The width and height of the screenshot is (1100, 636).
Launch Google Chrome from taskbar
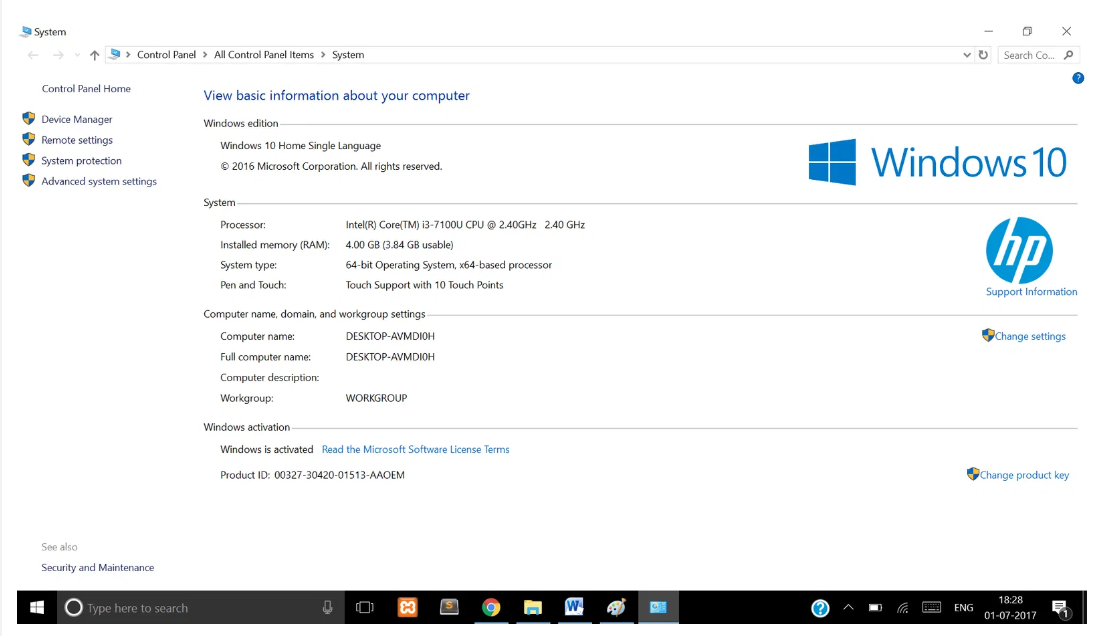pyautogui.click(x=490, y=607)
